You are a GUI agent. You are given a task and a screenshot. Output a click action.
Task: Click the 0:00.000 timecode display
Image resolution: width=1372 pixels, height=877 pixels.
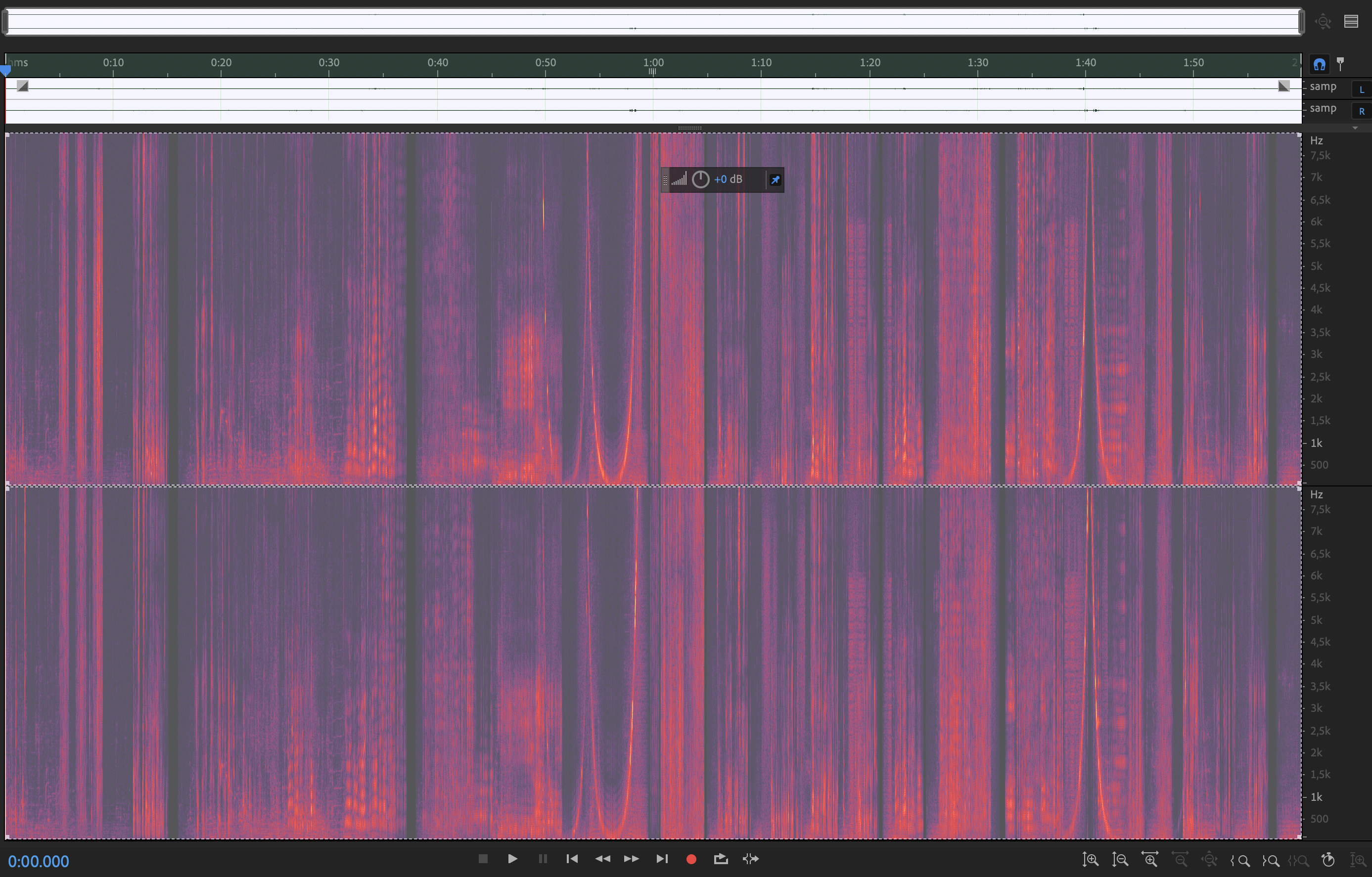[x=39, y=861]
